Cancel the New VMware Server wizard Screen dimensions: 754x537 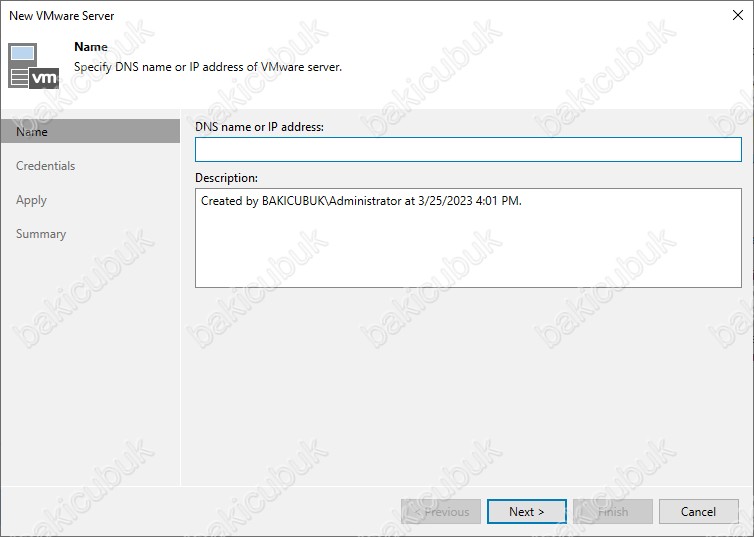[x=698, y=512]
